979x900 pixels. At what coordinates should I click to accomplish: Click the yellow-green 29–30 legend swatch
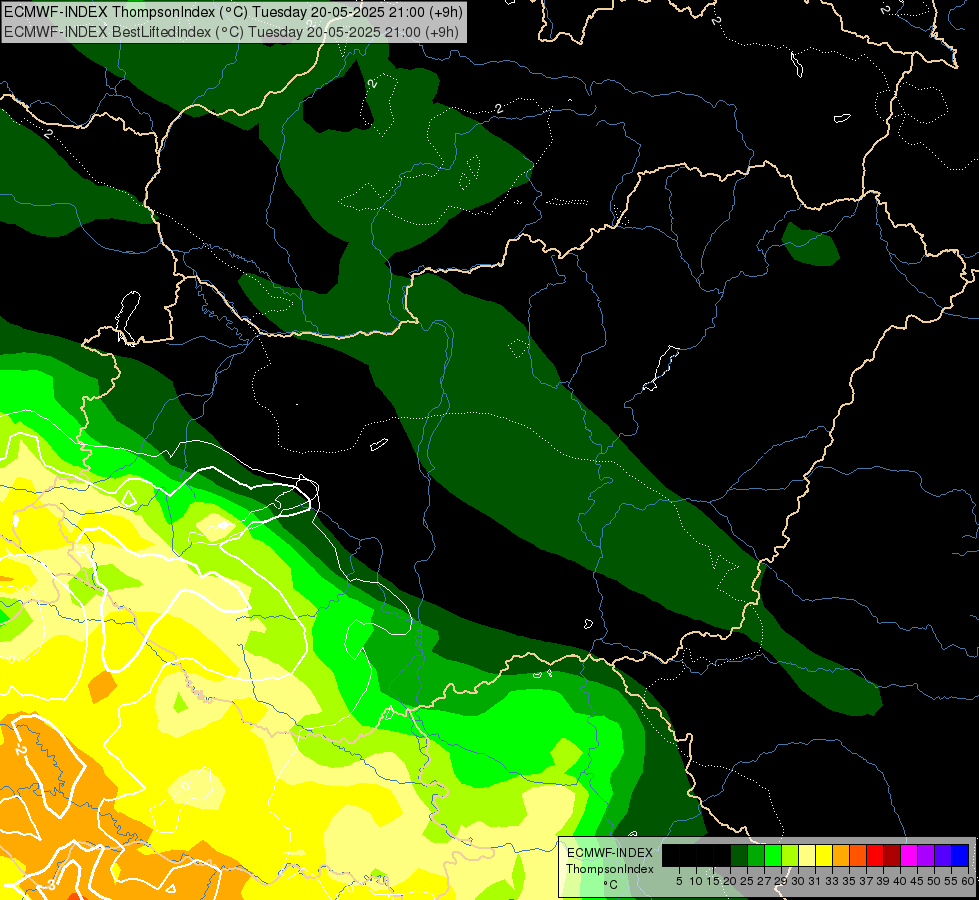click(x=790, y=856)
